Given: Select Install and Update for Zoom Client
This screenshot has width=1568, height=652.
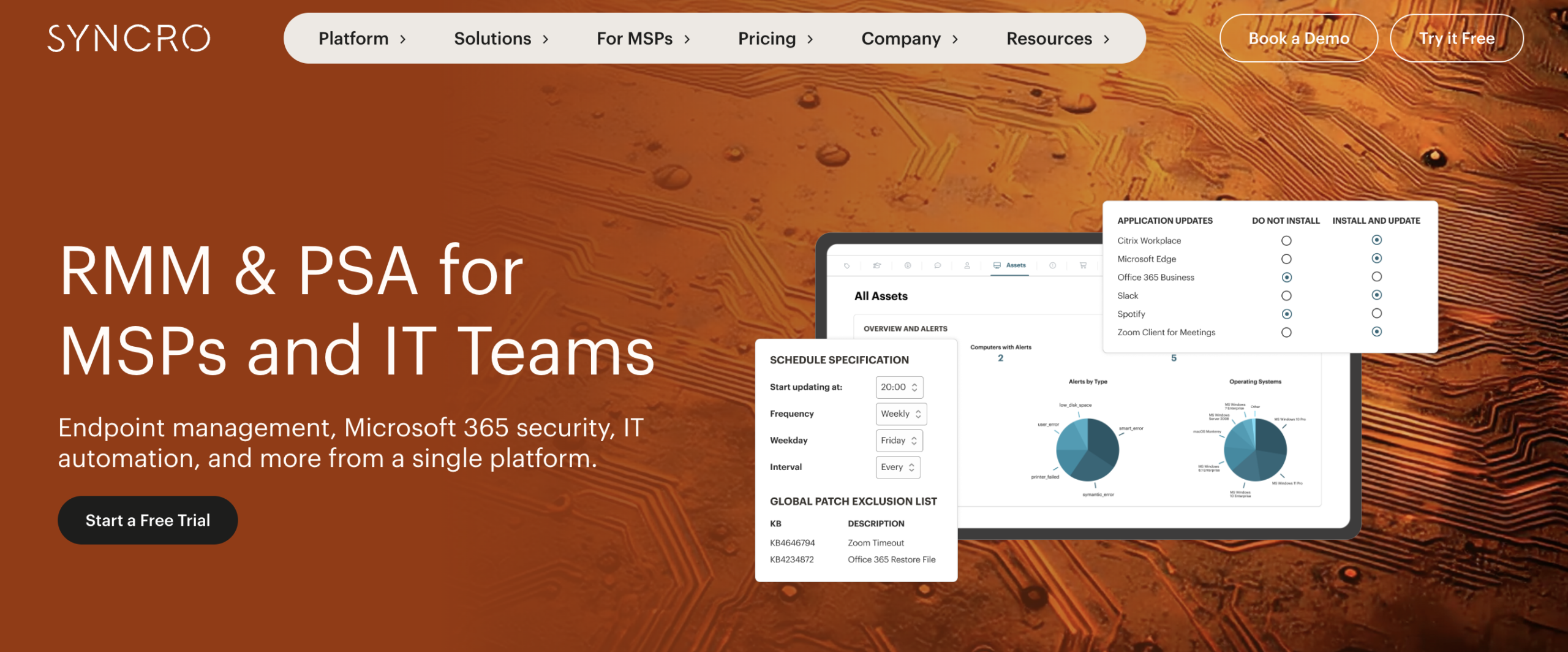Looking at the screenshot, I should [1376, 332].
